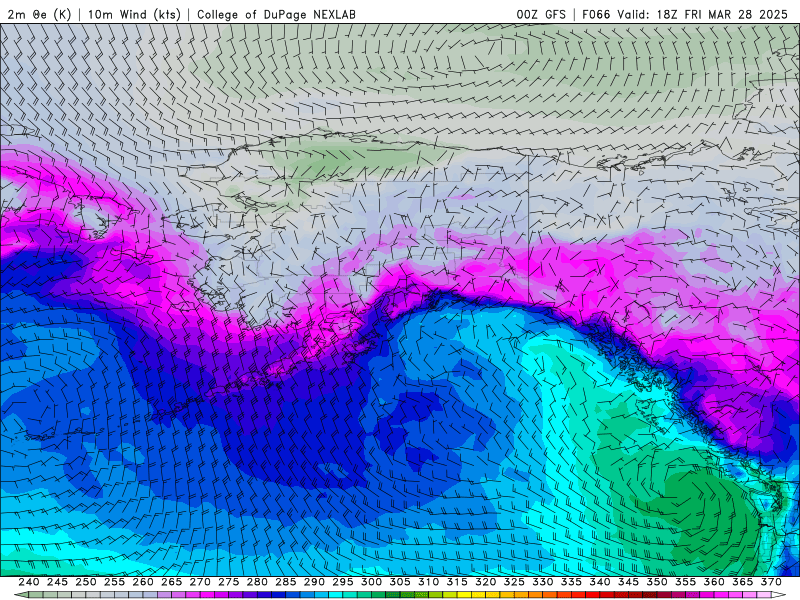Click the 240 value on the color scale
Viewport: 800px width, 600px height.
tap(29, 582)
